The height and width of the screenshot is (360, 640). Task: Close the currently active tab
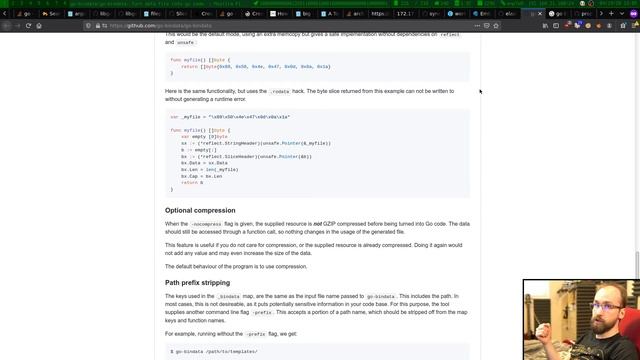[540, 13]
